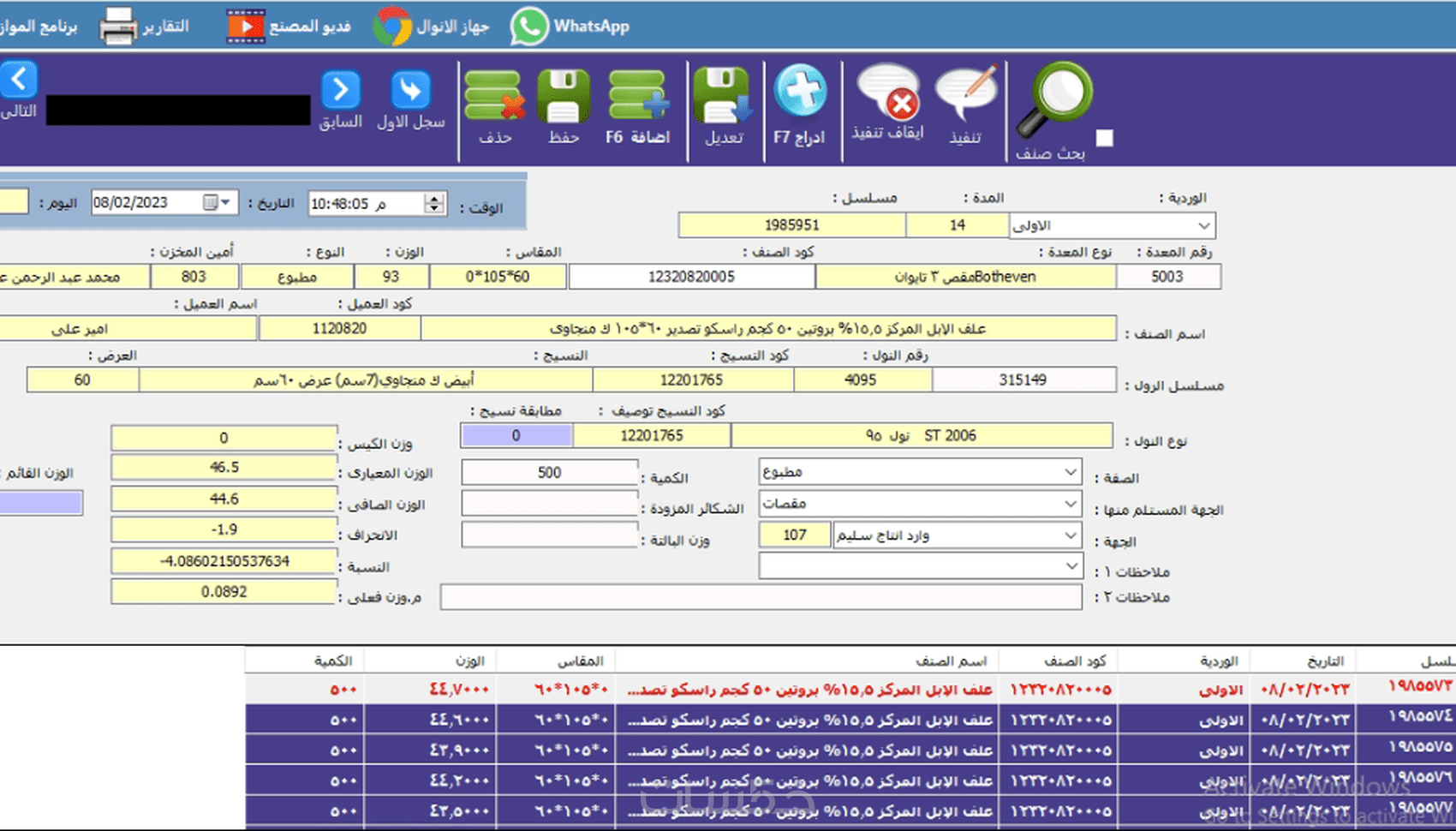Select the table row with serial ١٩٨٥٥٧٣
This screenshot has height=831, width=1456.
click(850, 689)
